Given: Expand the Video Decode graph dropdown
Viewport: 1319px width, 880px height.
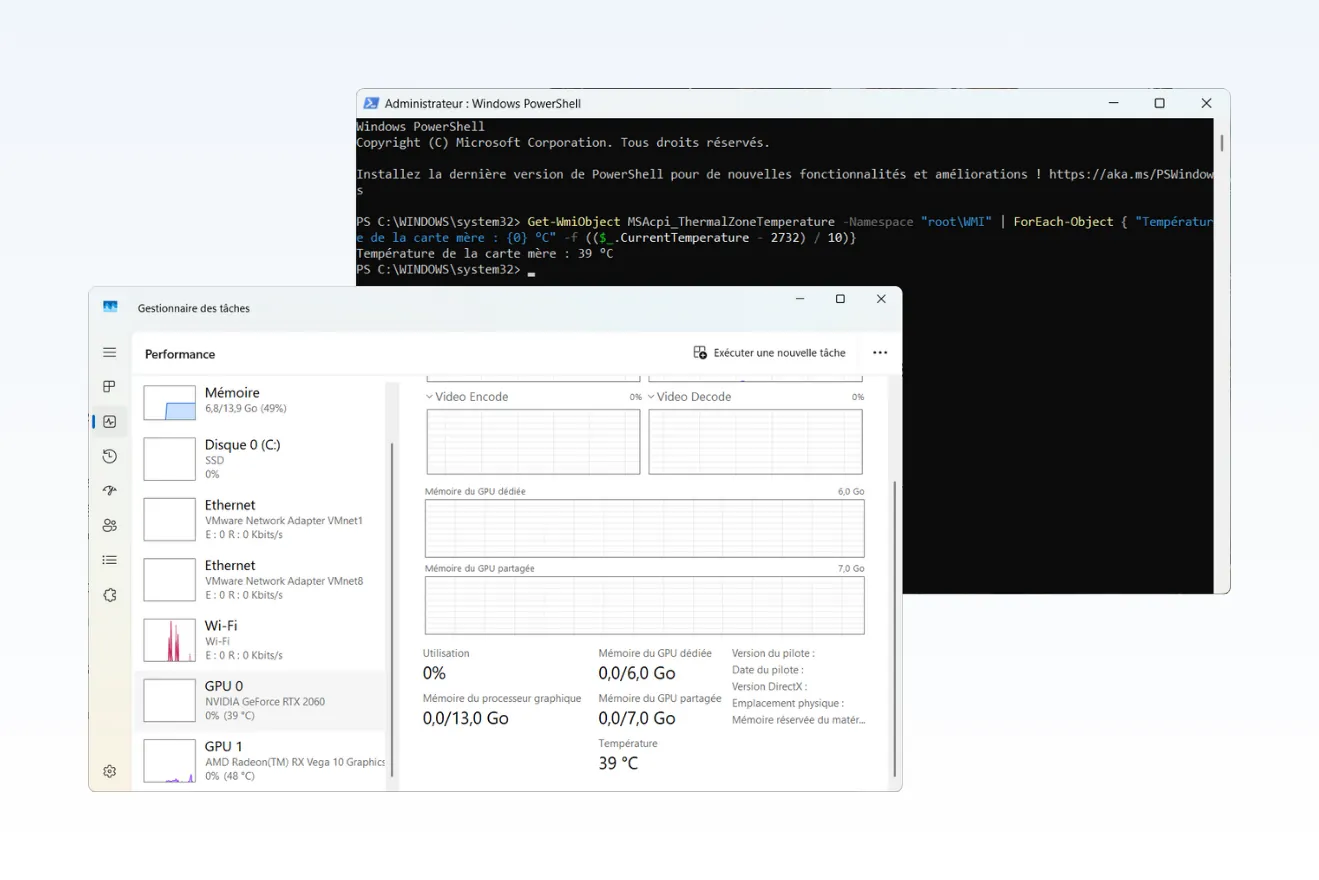Looking at the screenshot, I should (x=652, y=397).
